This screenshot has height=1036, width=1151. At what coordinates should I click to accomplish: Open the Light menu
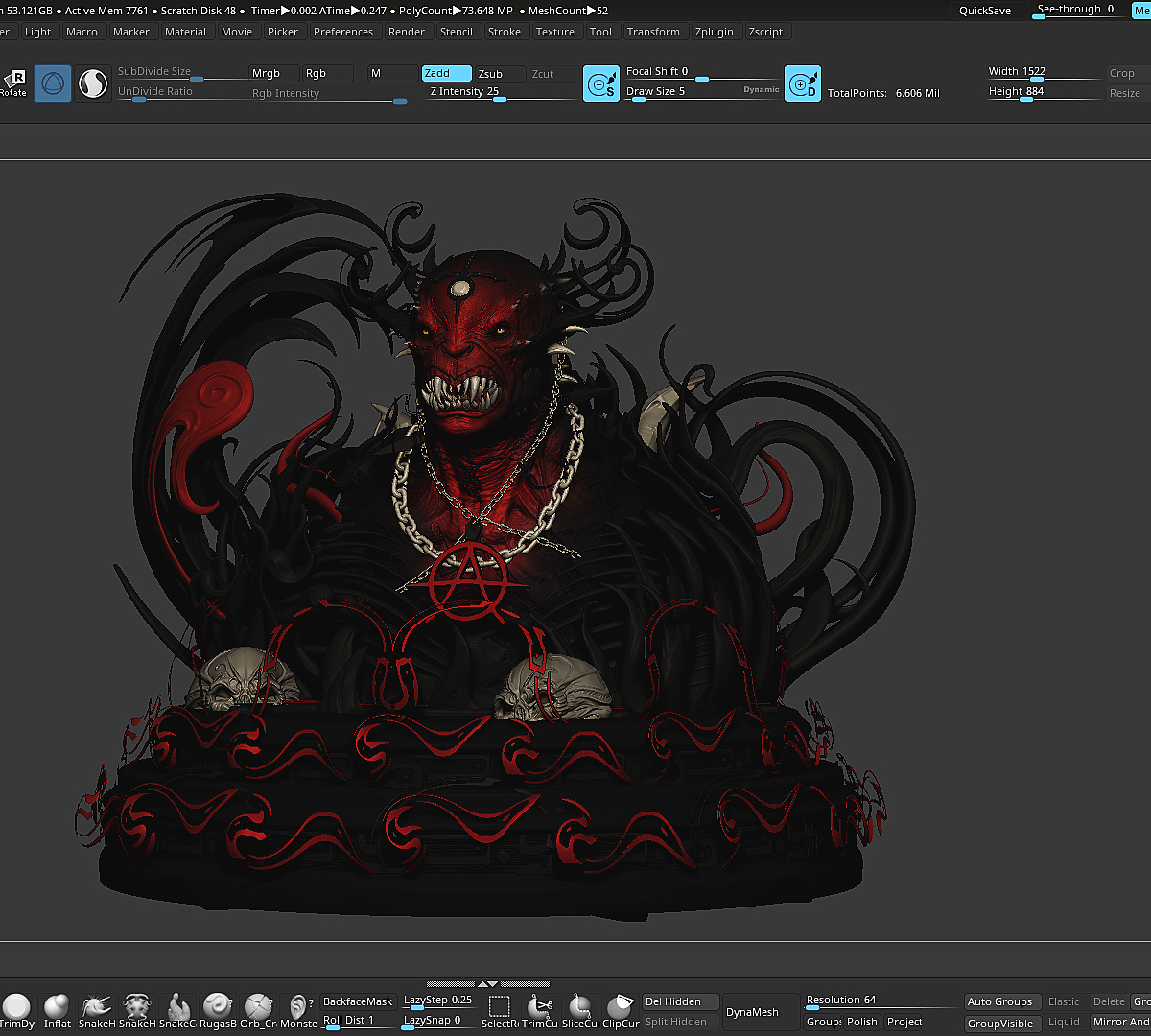tap(38, 32)
